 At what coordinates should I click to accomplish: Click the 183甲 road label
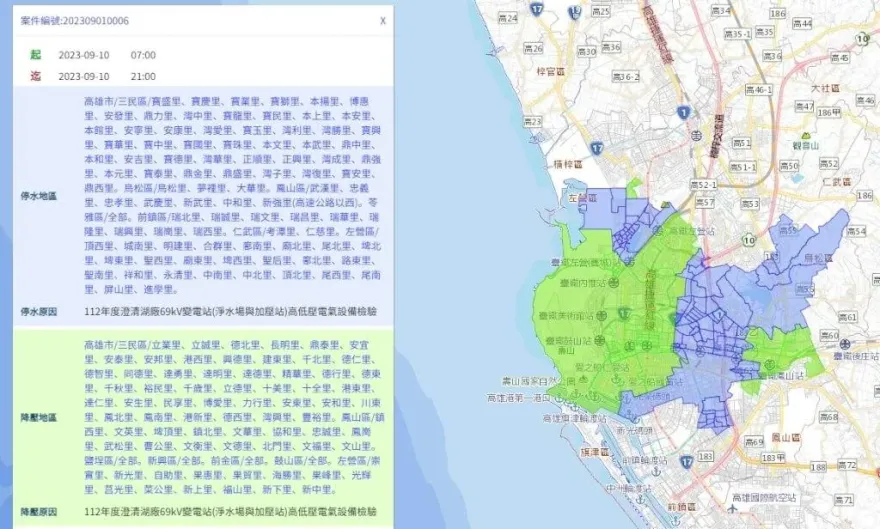773,458
